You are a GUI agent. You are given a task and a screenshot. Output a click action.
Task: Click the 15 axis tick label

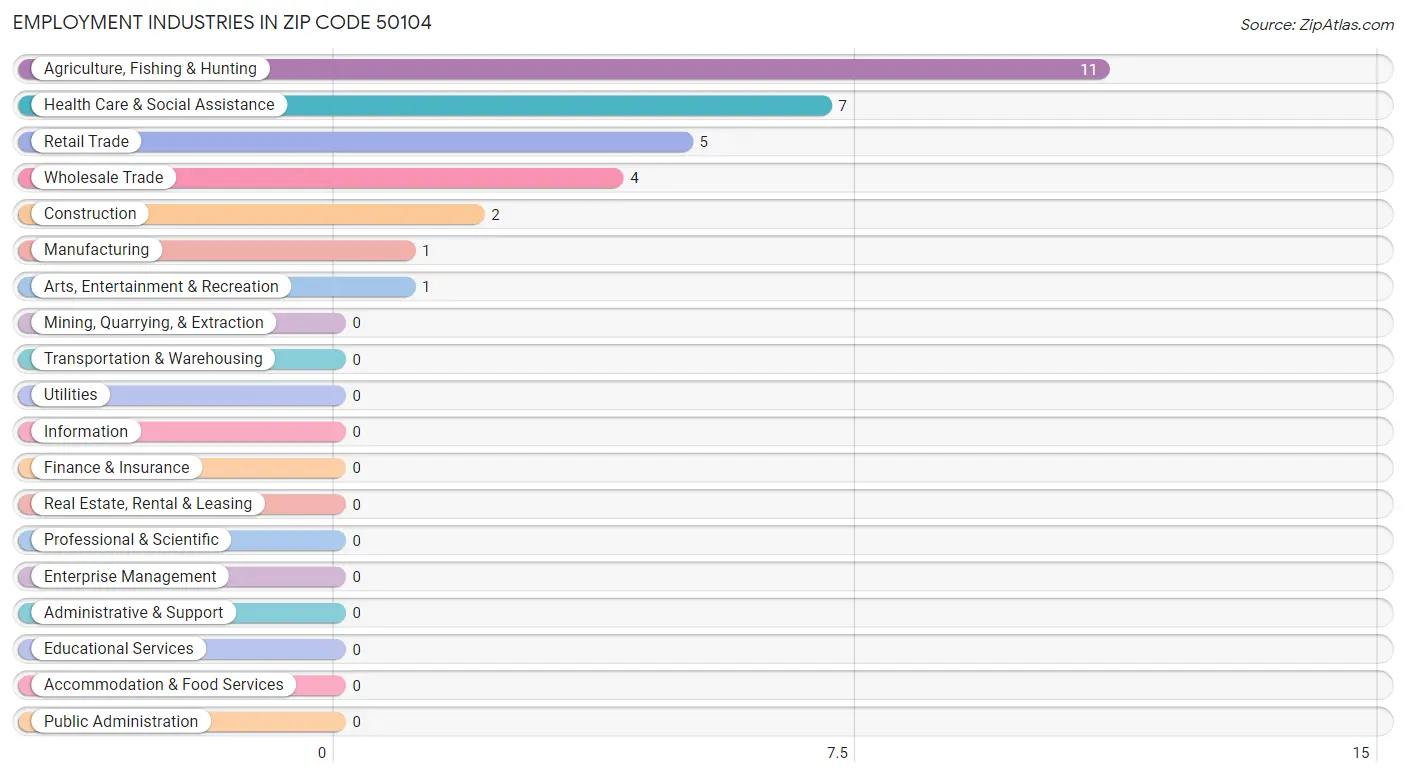(1361, 753)
